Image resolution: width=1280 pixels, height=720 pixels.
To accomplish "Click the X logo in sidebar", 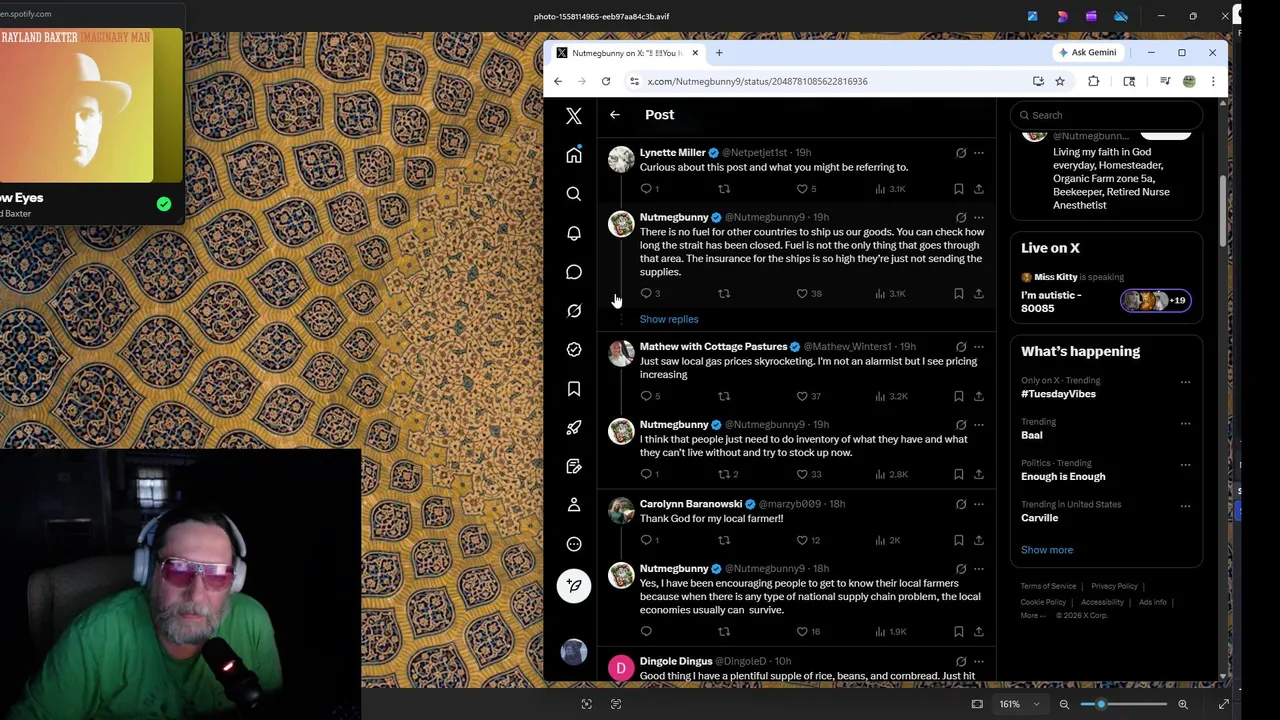I will click(574, 116).
